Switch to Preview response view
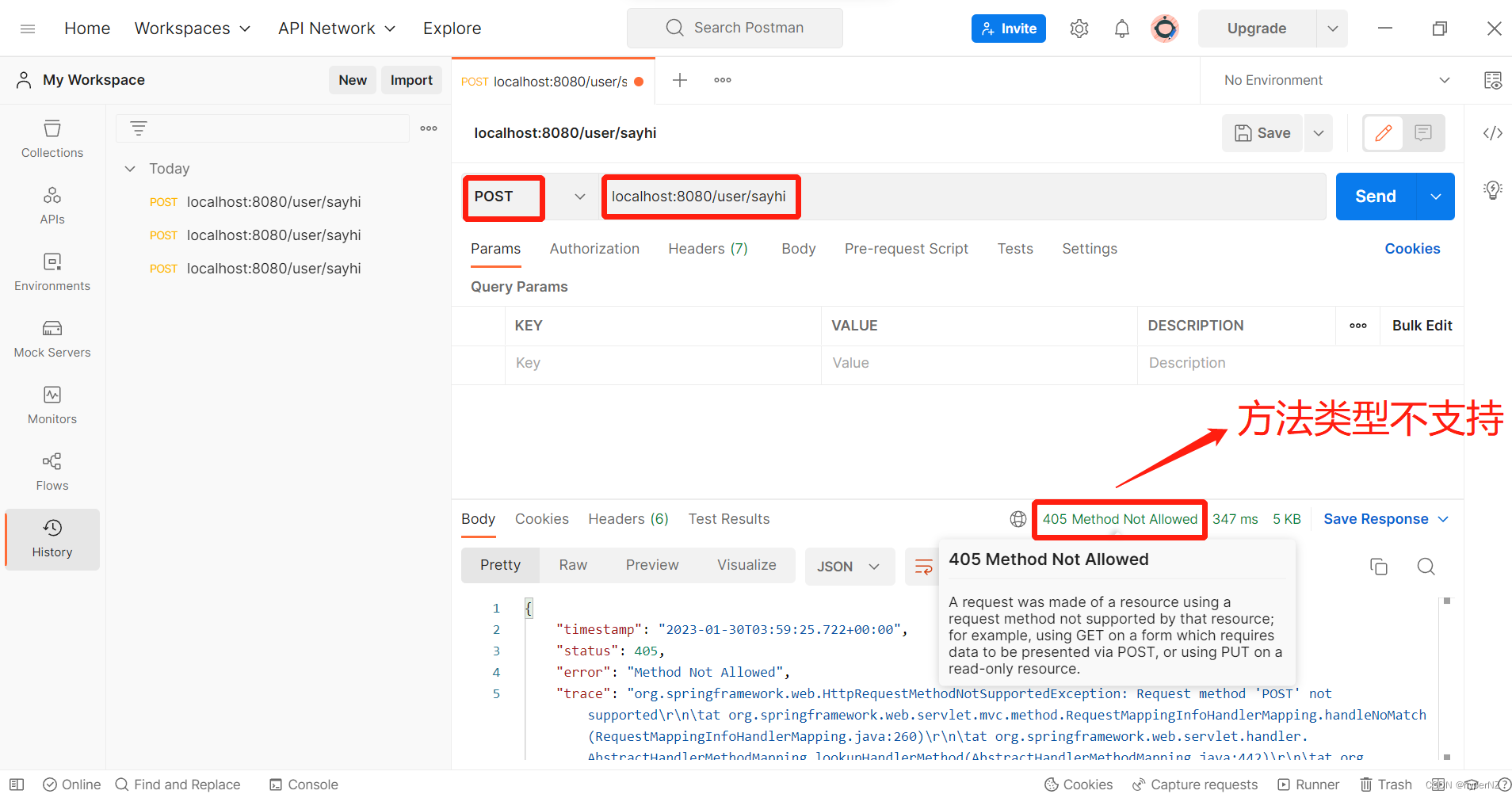The height and width of the screenshot is (798, 1512). pos(652,565)
